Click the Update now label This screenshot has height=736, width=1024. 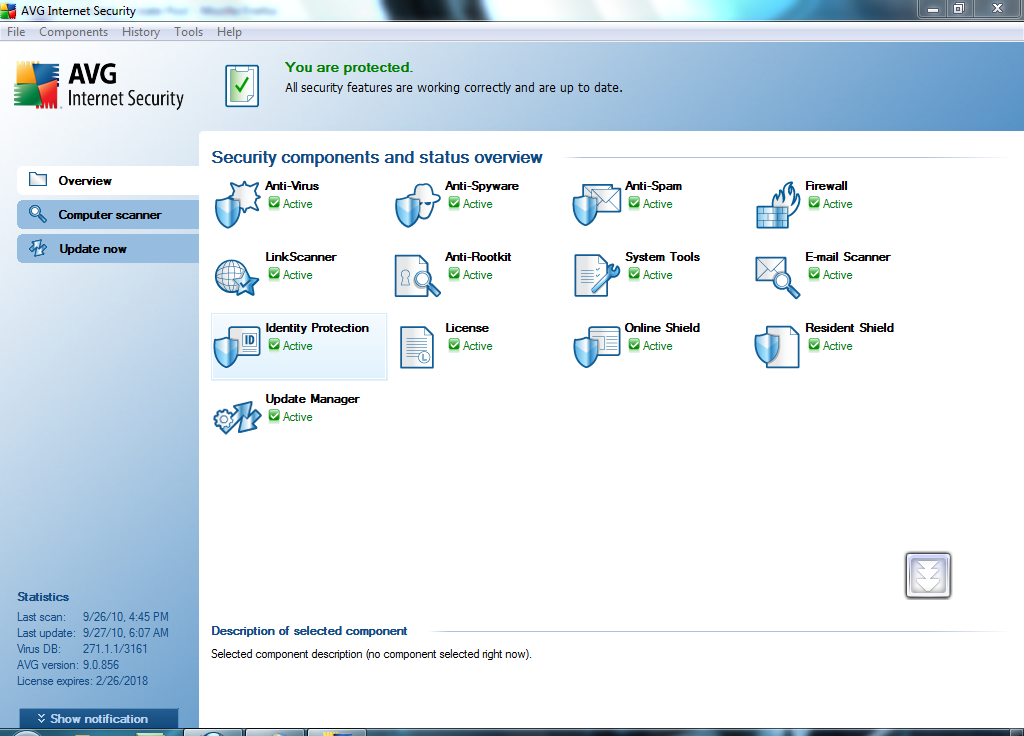click(x=93, y=249)
